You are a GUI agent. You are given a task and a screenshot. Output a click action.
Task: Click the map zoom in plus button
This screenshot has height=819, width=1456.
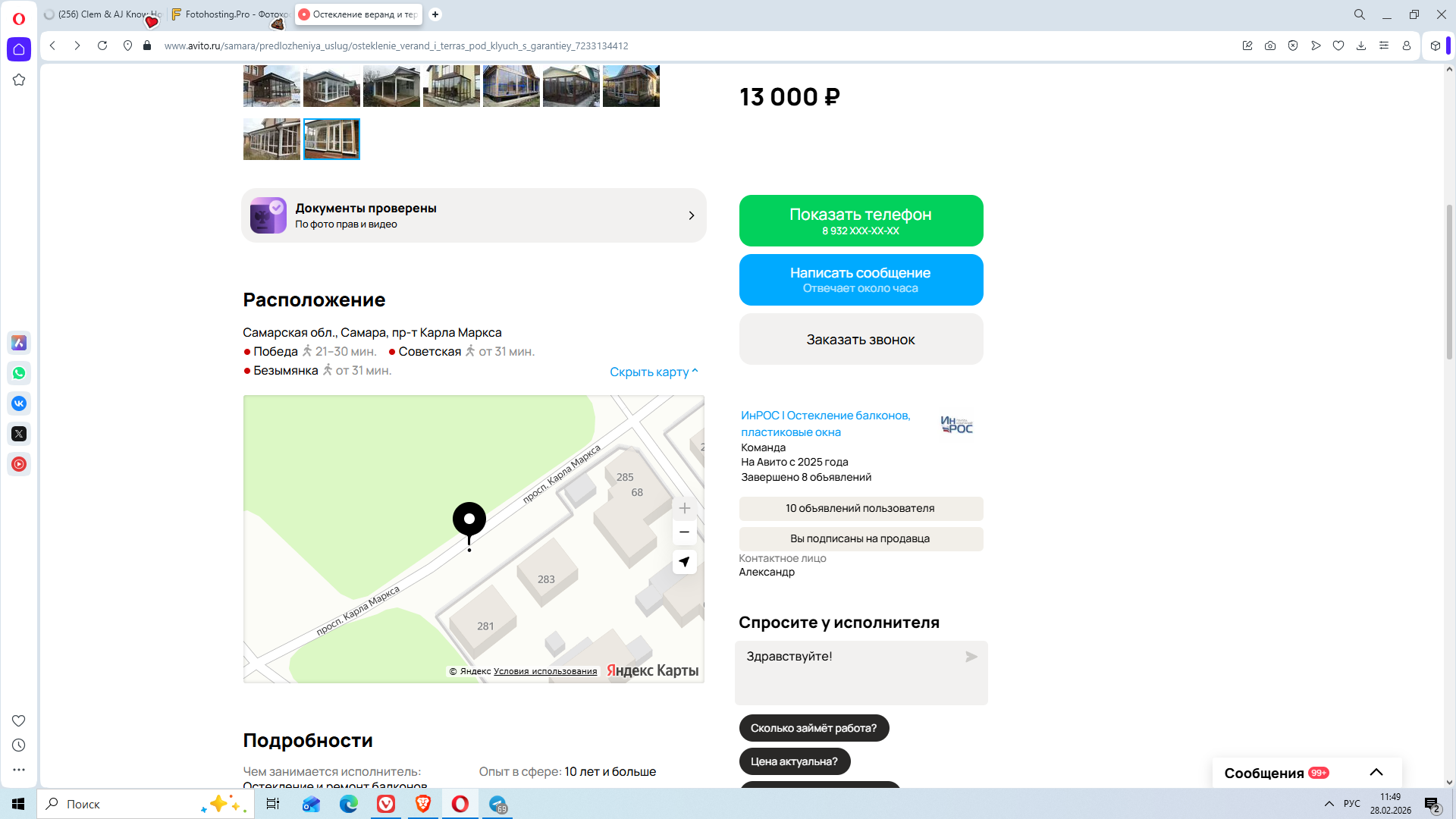(684, 508)
